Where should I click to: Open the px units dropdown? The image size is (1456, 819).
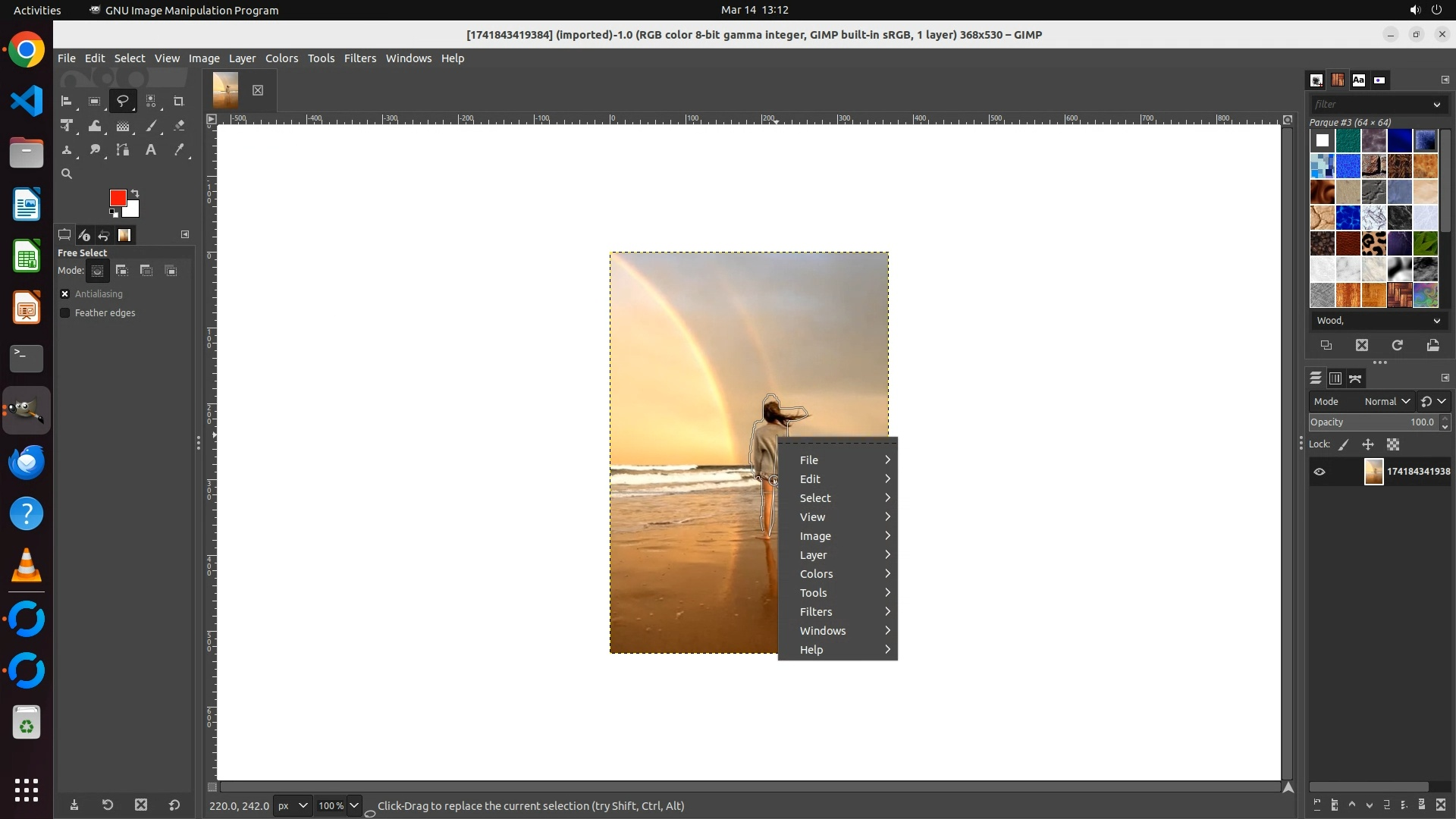(x=292, y=805)
